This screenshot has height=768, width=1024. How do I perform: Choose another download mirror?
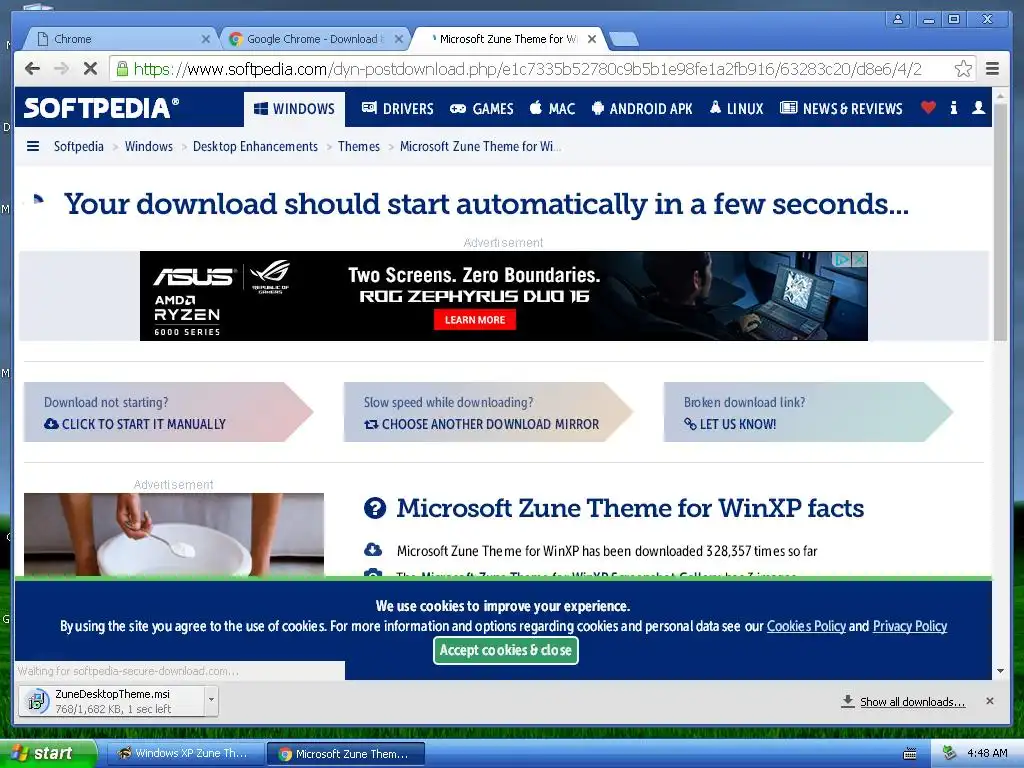pos(481,424)
